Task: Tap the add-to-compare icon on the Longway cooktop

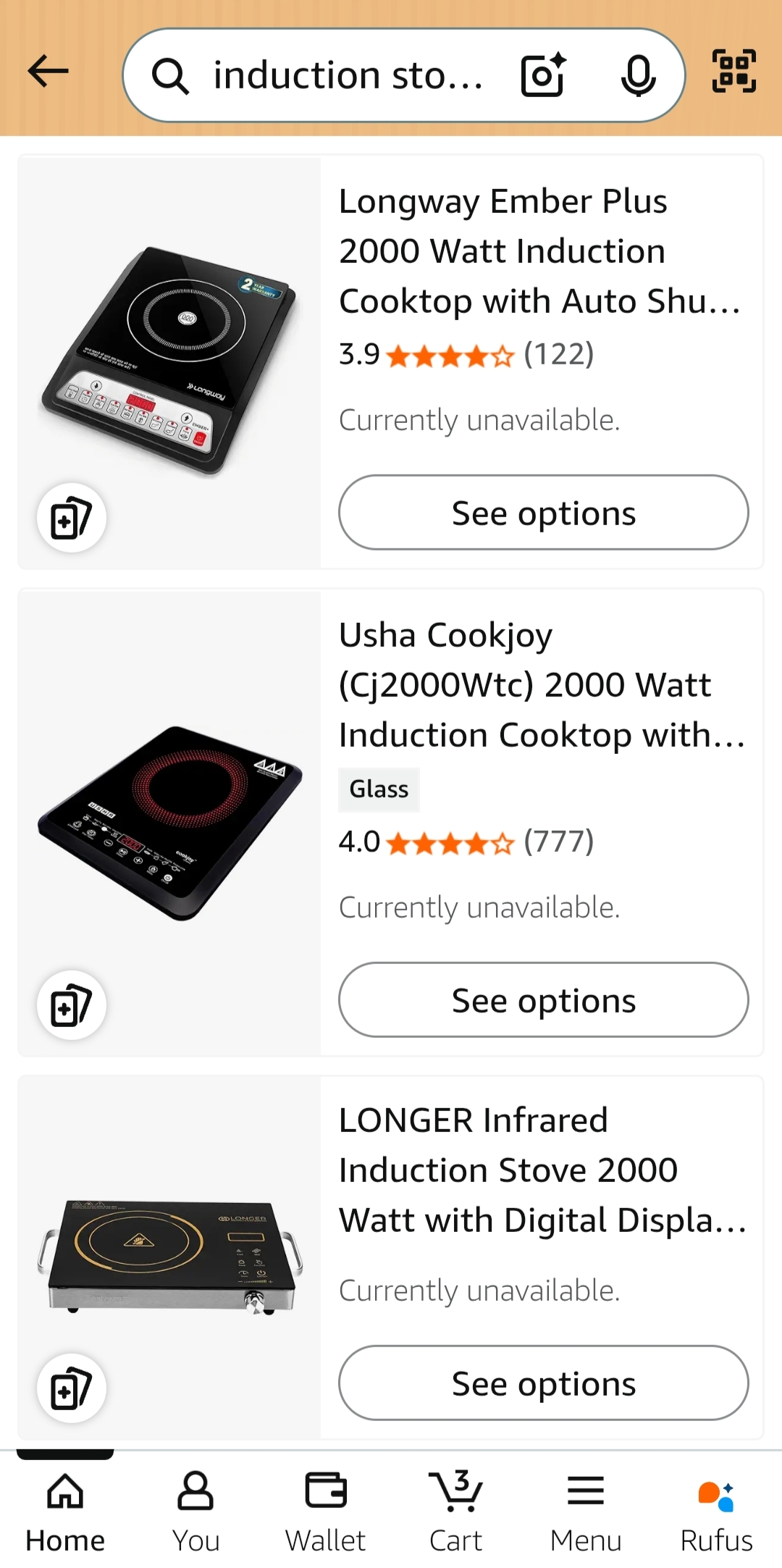Action: pos(72,518)
